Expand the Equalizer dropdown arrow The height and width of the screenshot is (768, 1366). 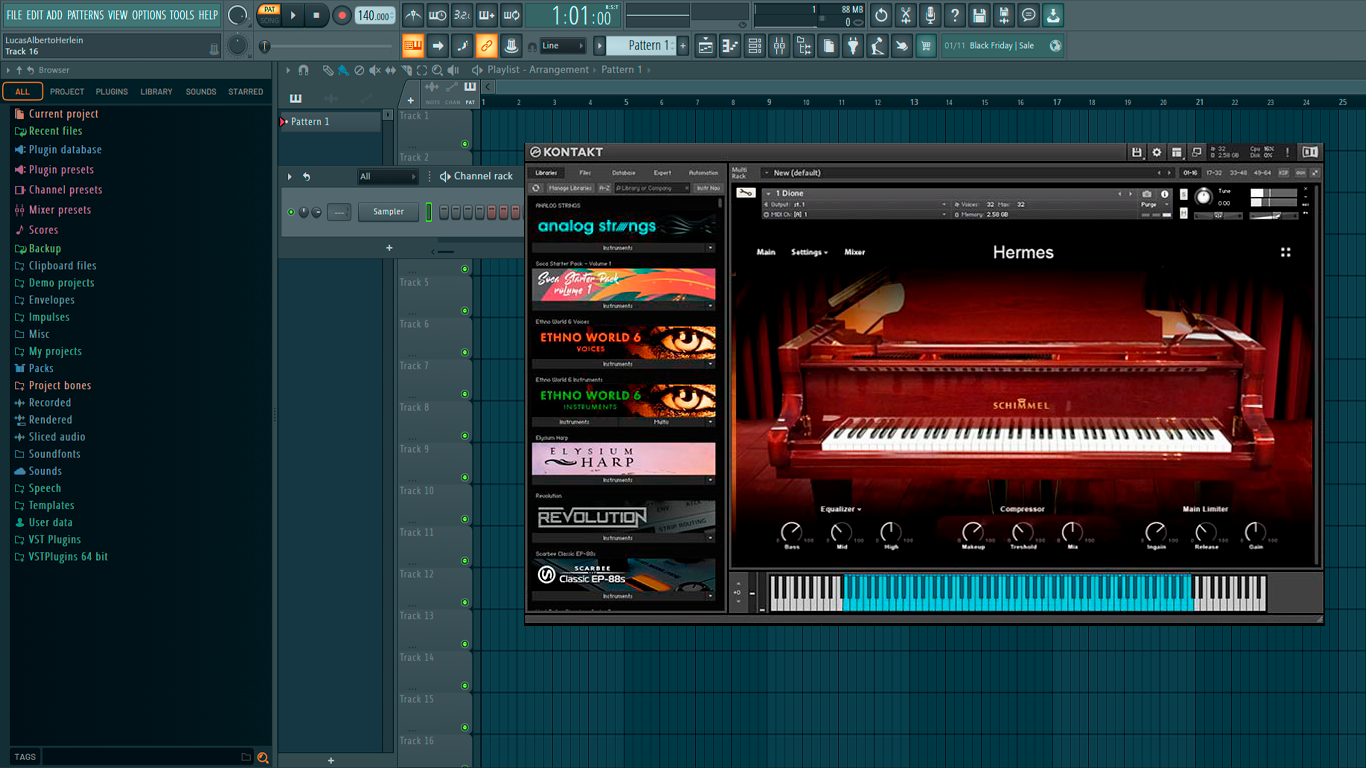click(x=859, y=510)
